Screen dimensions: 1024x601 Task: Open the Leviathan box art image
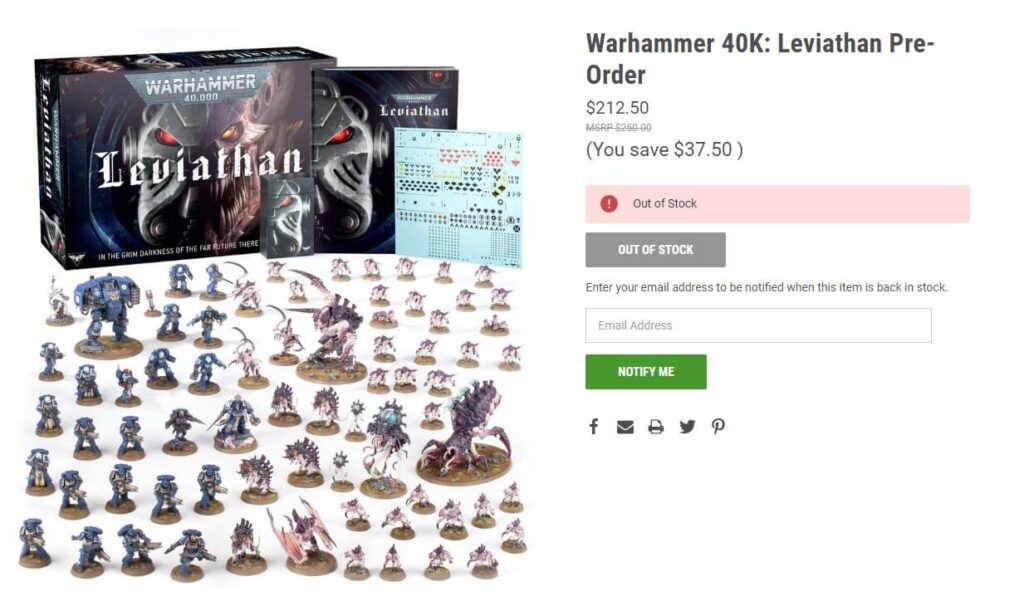point(183,157)
